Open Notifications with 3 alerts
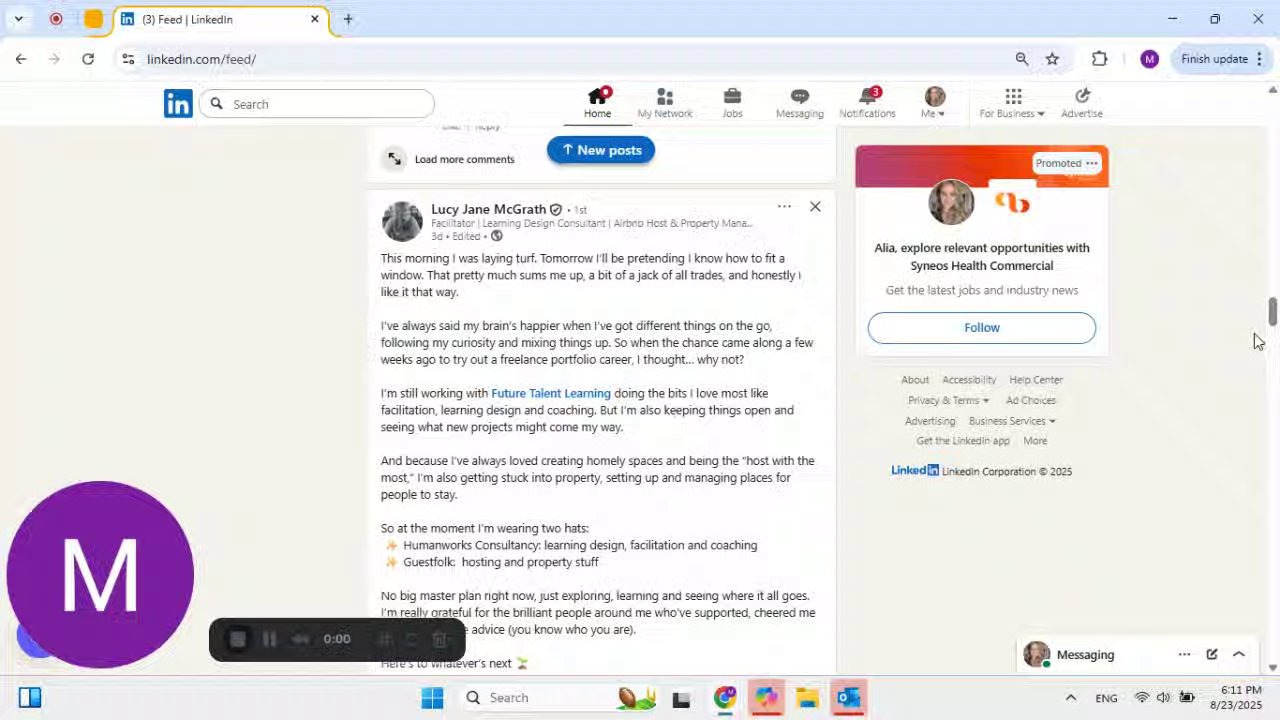This screenshot has height=720, width=1280. (867, 103)
